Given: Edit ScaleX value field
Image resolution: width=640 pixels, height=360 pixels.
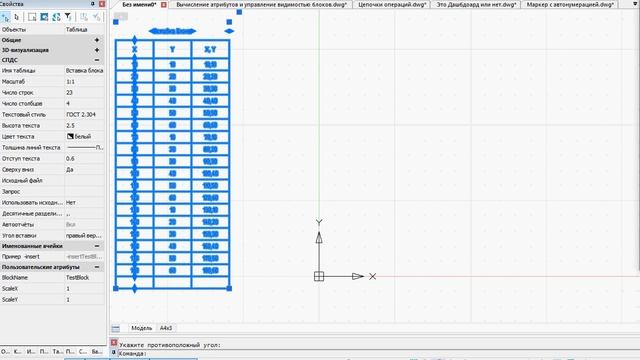Looking at the screenshot, I should [84, 289].
